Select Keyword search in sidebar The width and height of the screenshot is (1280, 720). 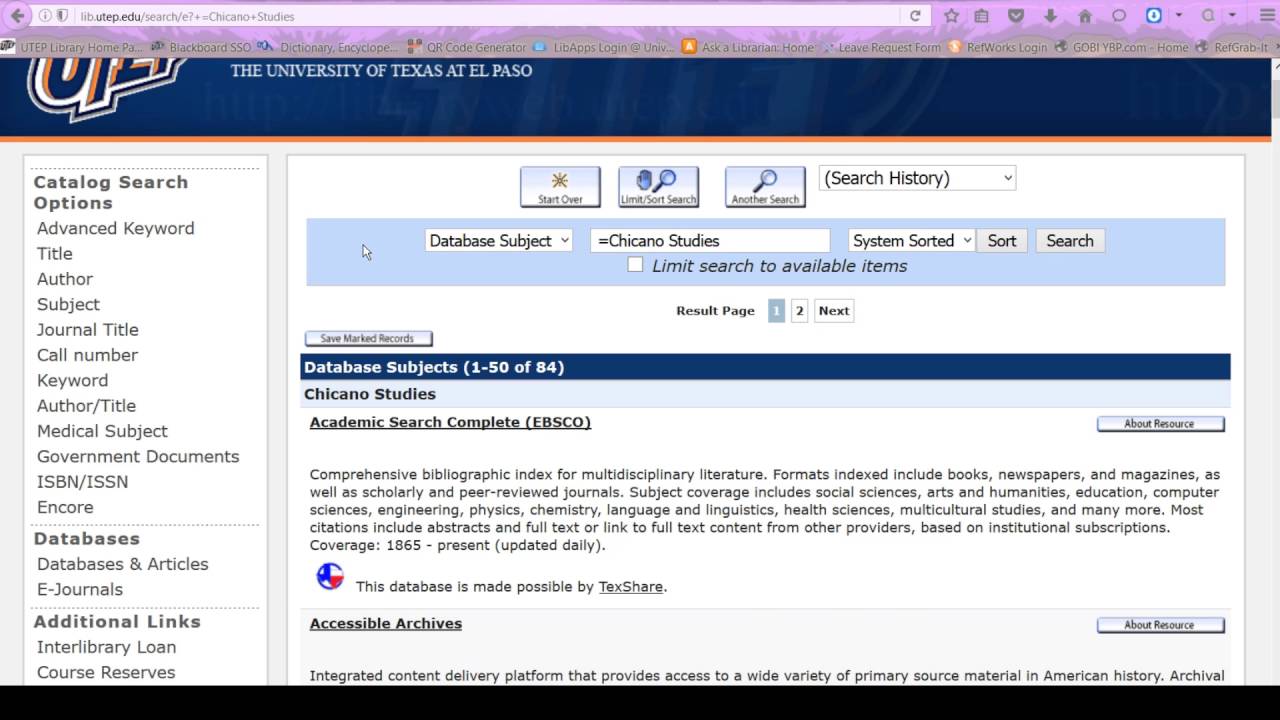click(72, 380)
